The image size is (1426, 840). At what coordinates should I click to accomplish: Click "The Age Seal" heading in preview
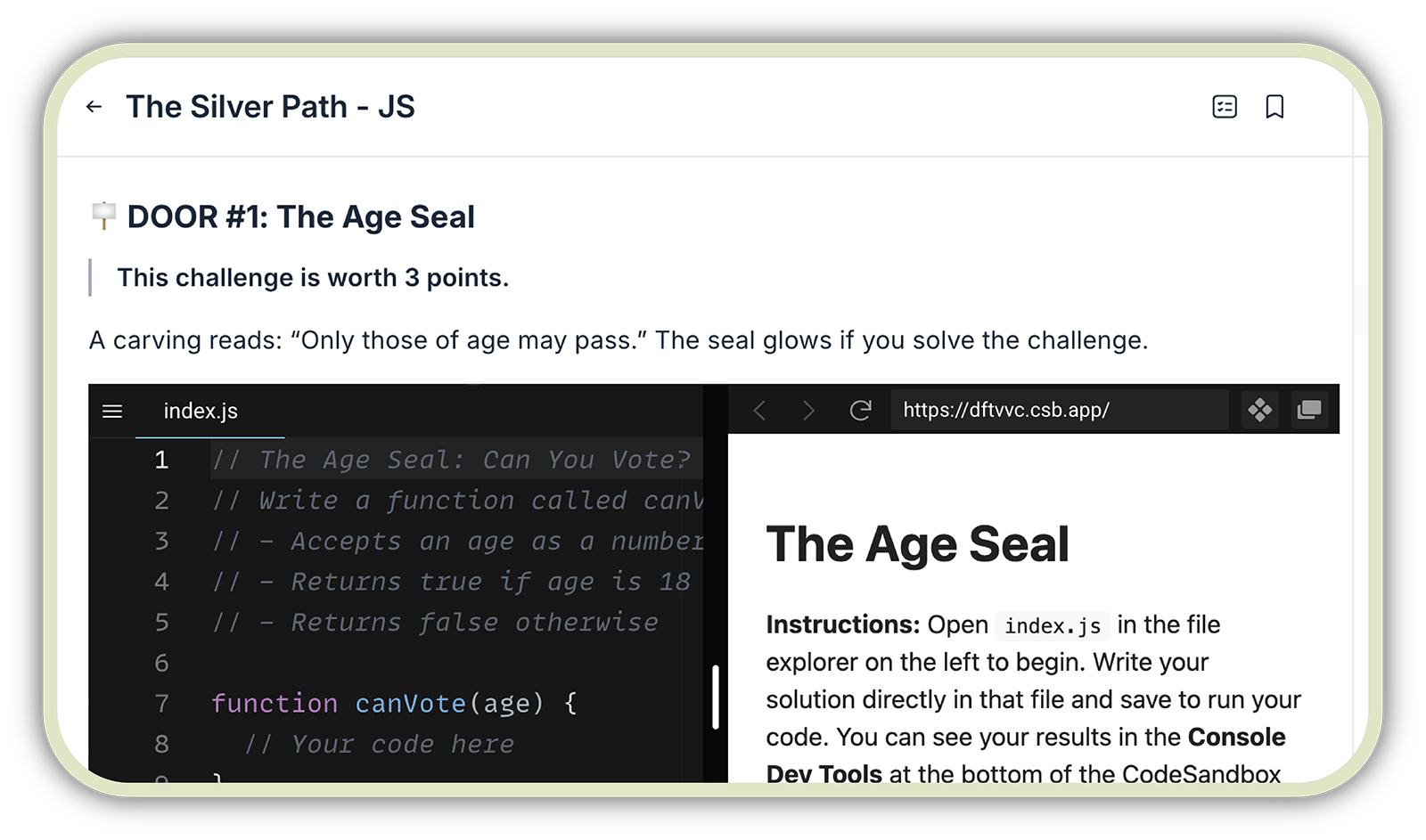tap(917, 544)
